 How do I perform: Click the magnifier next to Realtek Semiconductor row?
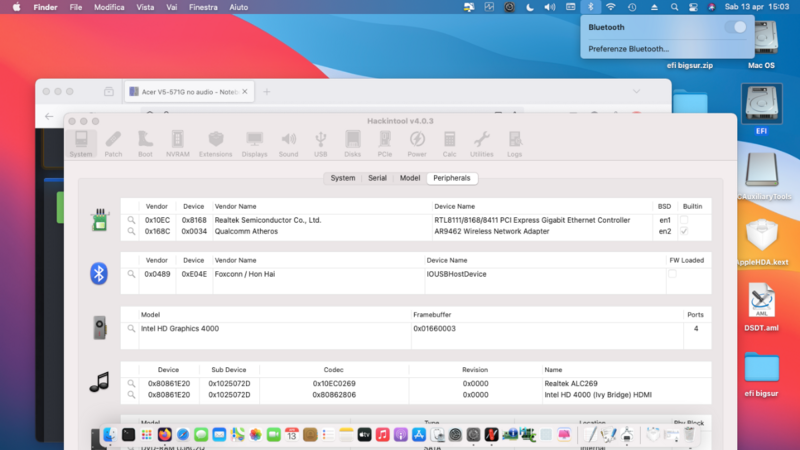click(131, 220)
